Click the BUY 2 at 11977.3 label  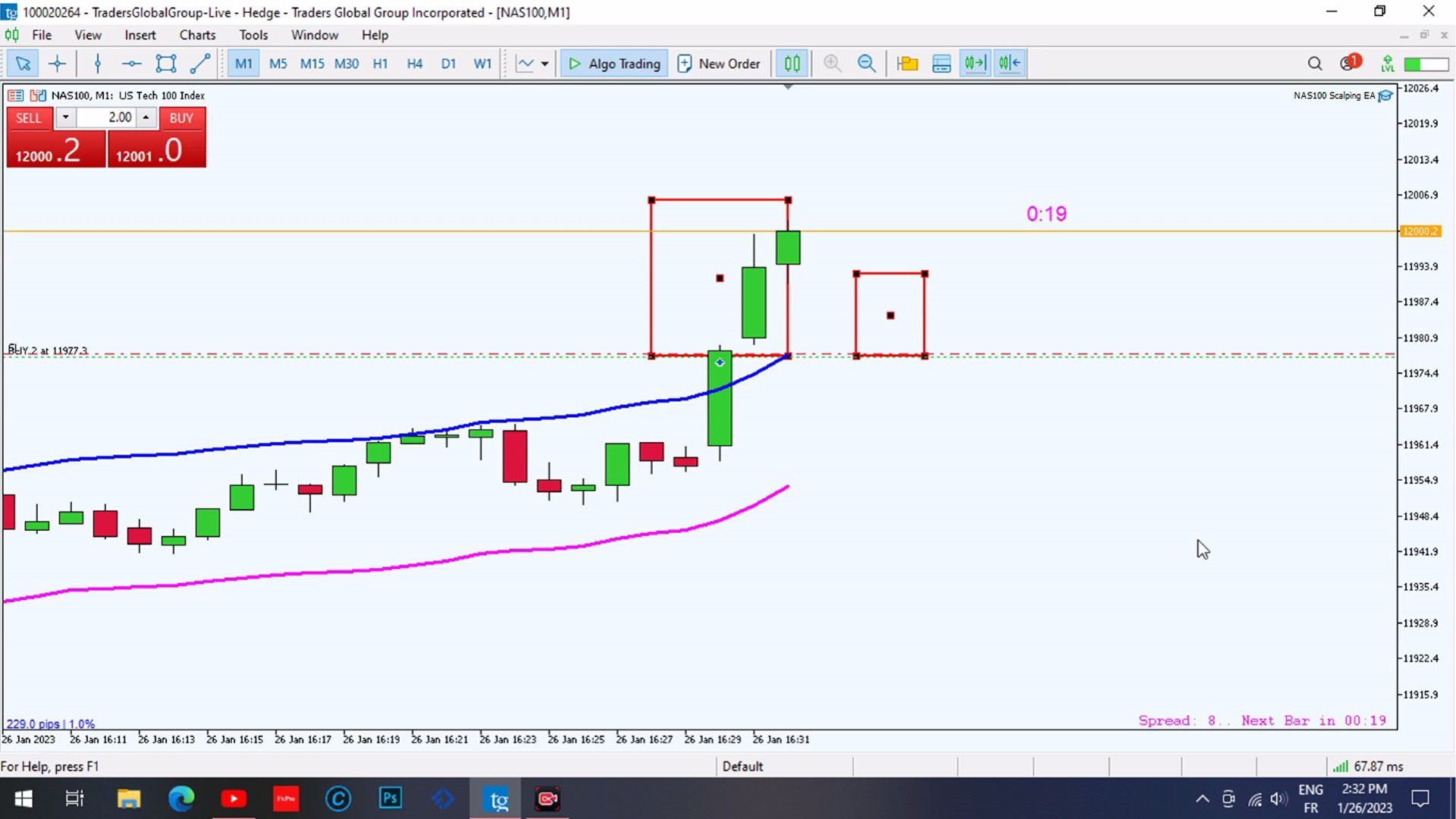[48, 350]
